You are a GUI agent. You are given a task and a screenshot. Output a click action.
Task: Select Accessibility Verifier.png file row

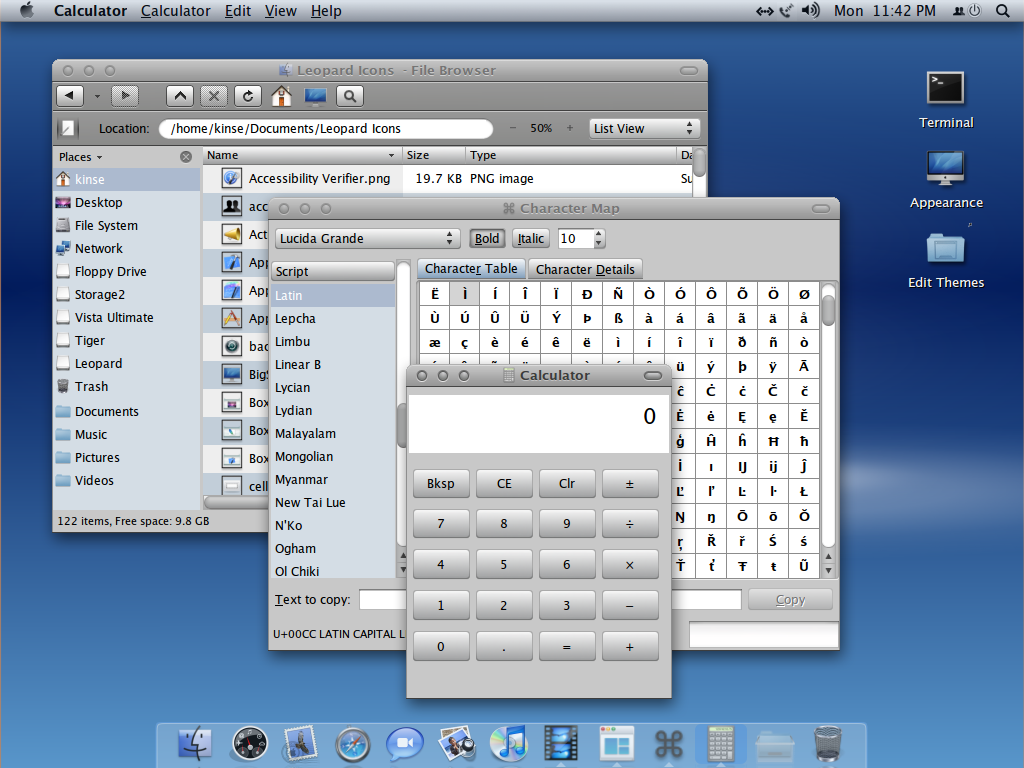pyautogui.click(x=447, y=178)
